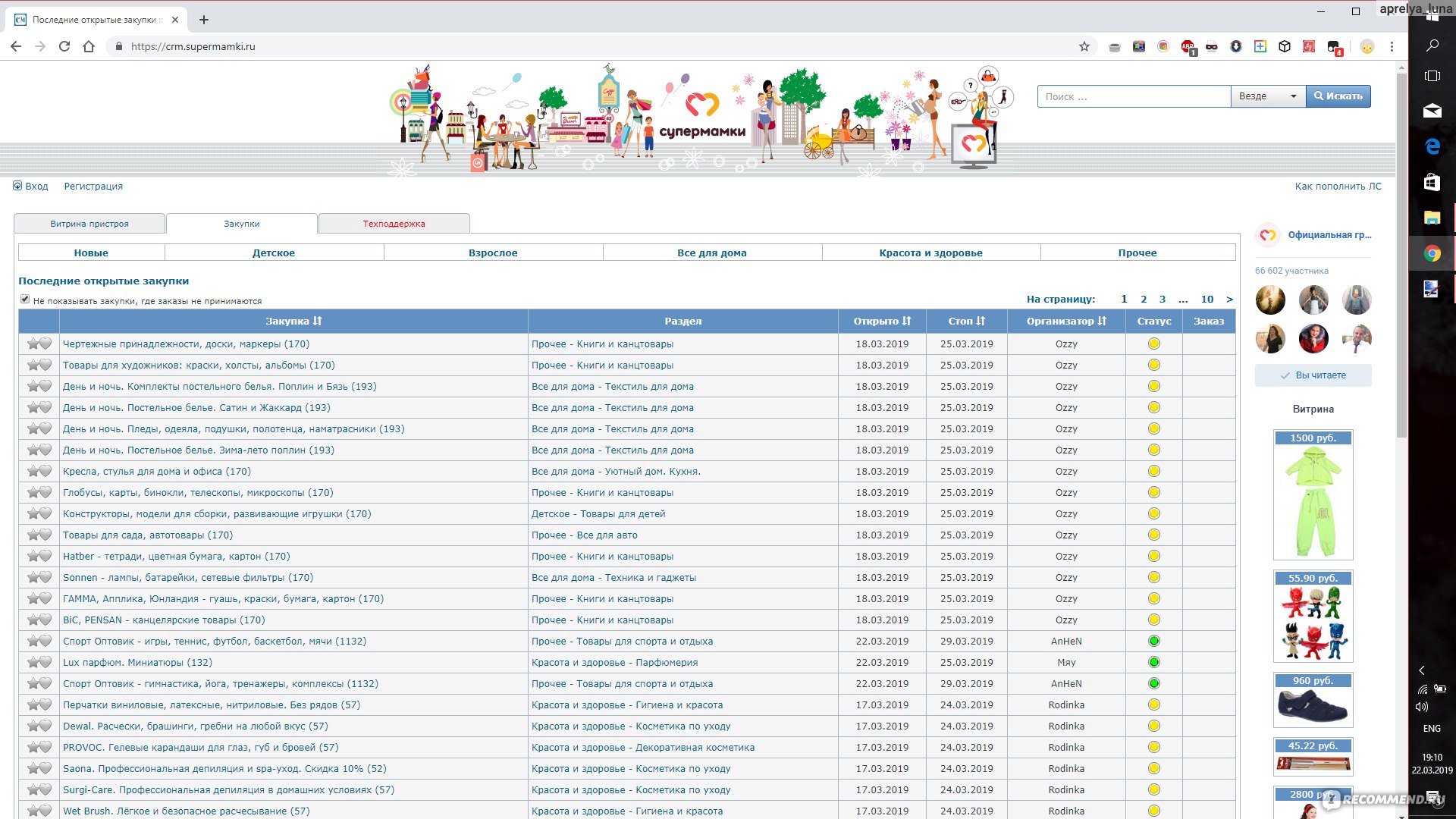
Task: Open 'Официальная гр...' VK group link
Action: coord(1329,235)
